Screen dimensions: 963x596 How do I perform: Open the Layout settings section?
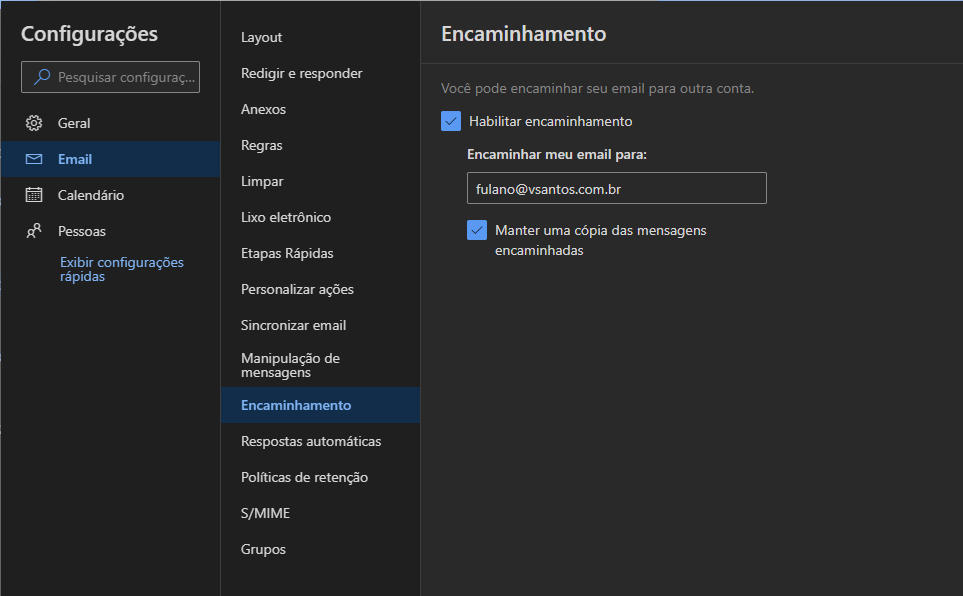[261, 37]
